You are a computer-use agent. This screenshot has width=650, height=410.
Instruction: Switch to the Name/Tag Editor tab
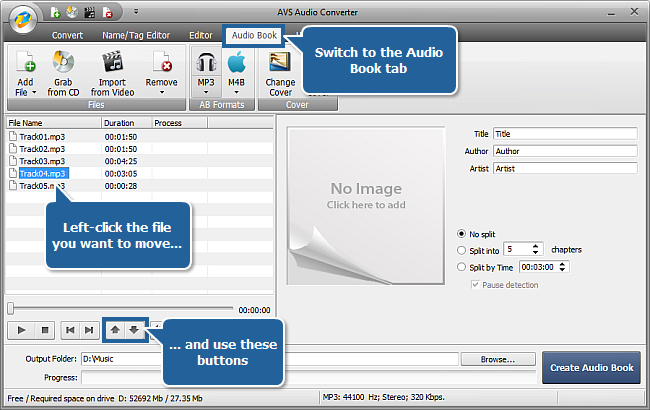click(136, 35)
